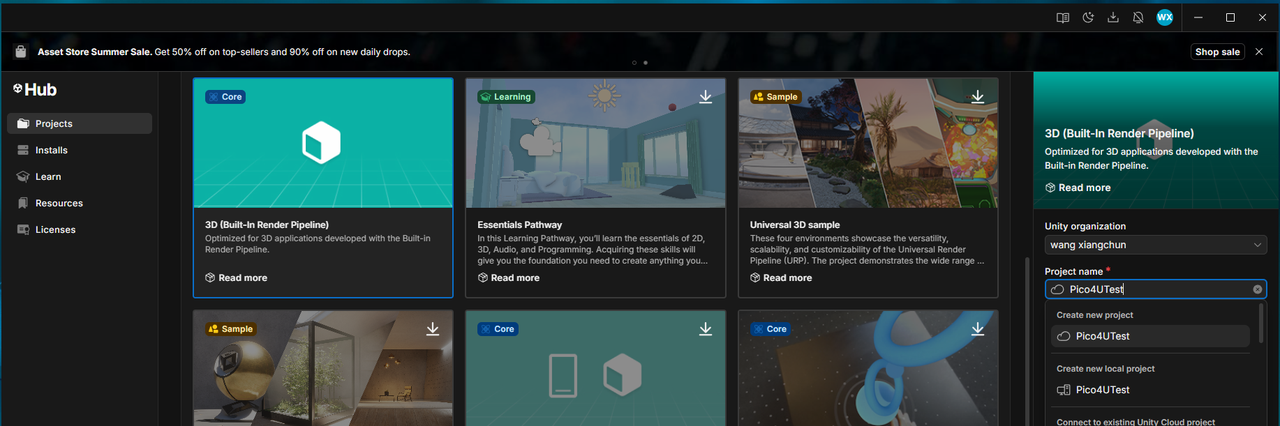Open Resources in sidebar
Image resolution: width=1280 pixels, height=426 pixels.
click(79, 203)
